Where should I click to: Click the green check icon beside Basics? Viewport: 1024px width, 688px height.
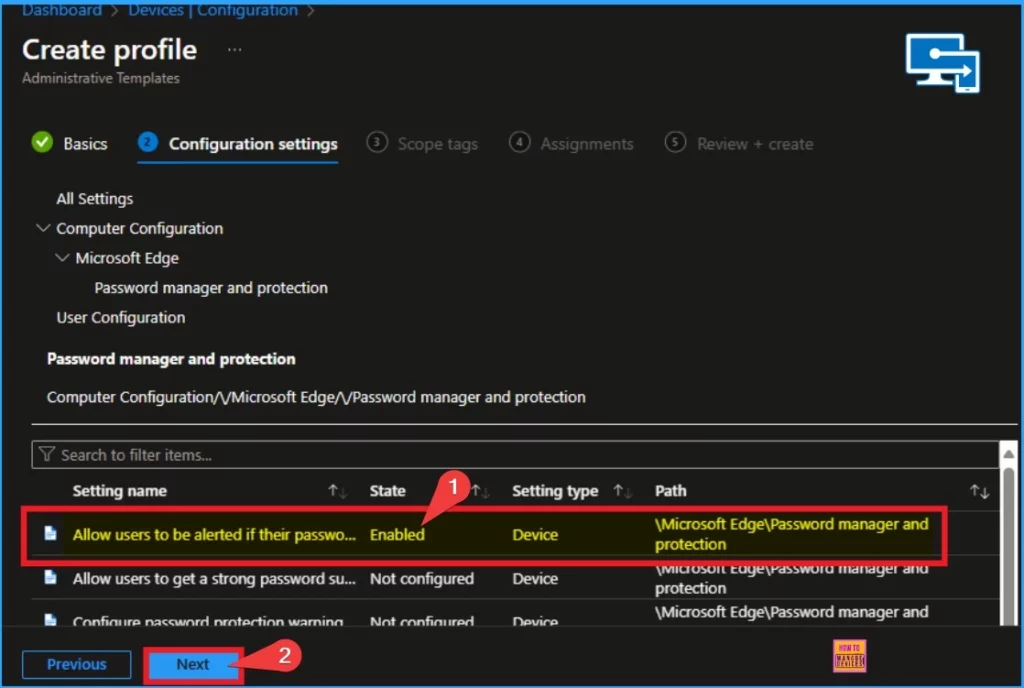click(42, 142)
